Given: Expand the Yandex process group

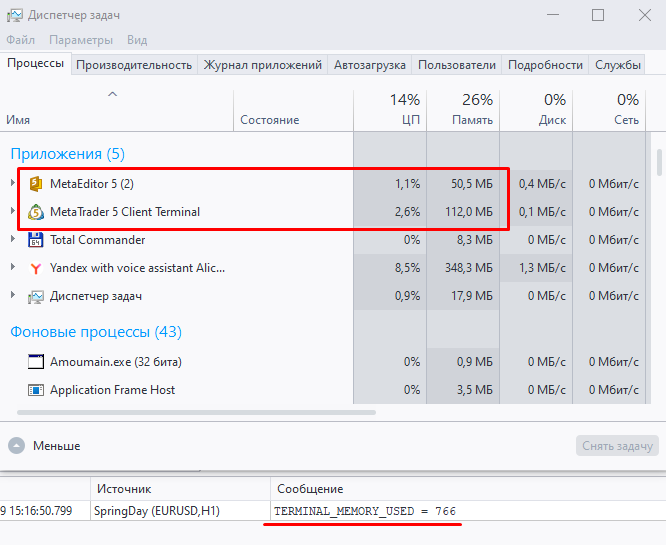Looking at the screenshot, I should [x=13, y=268].
